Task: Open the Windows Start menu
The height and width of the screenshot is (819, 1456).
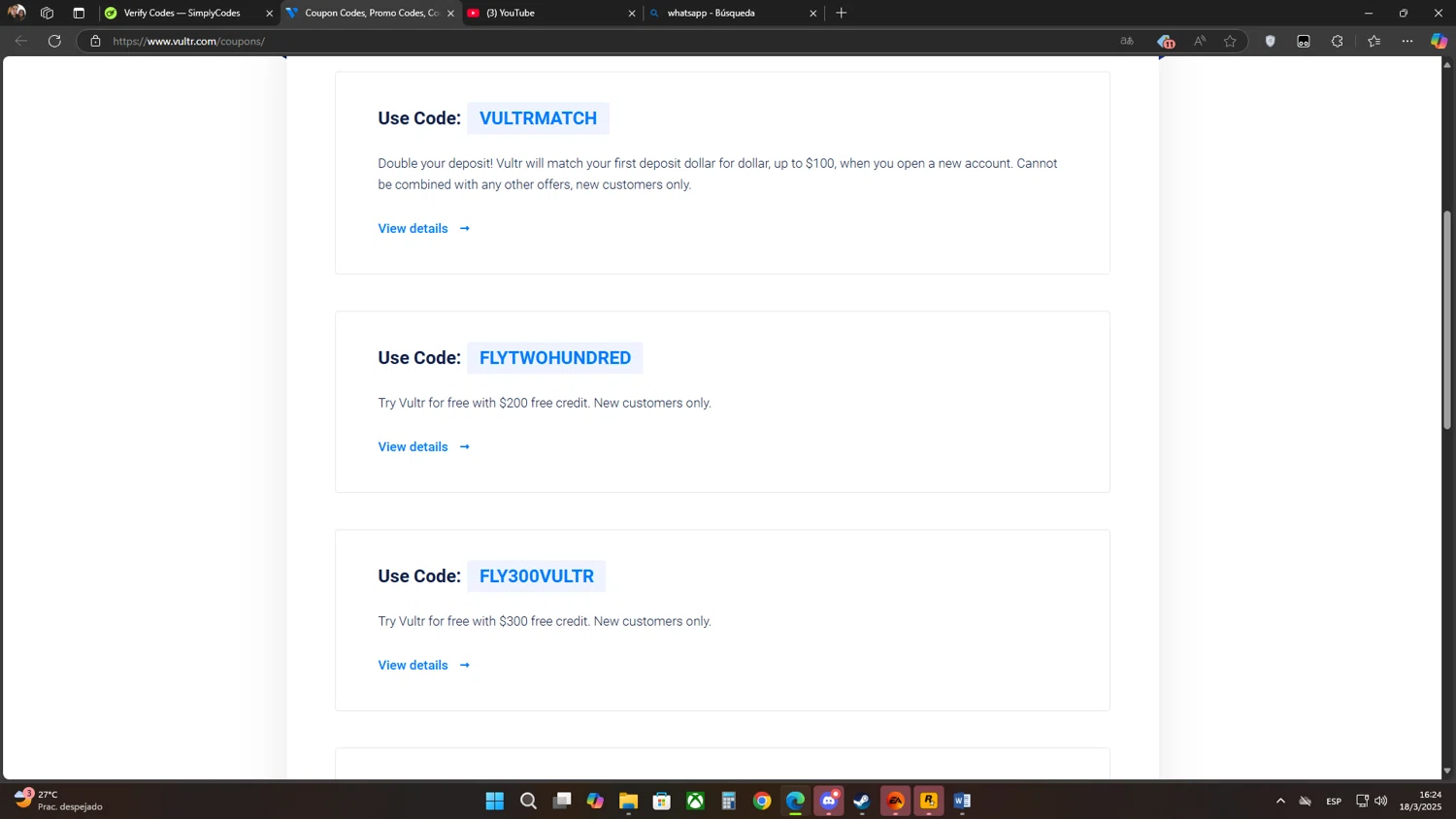Action: point(494,801)
